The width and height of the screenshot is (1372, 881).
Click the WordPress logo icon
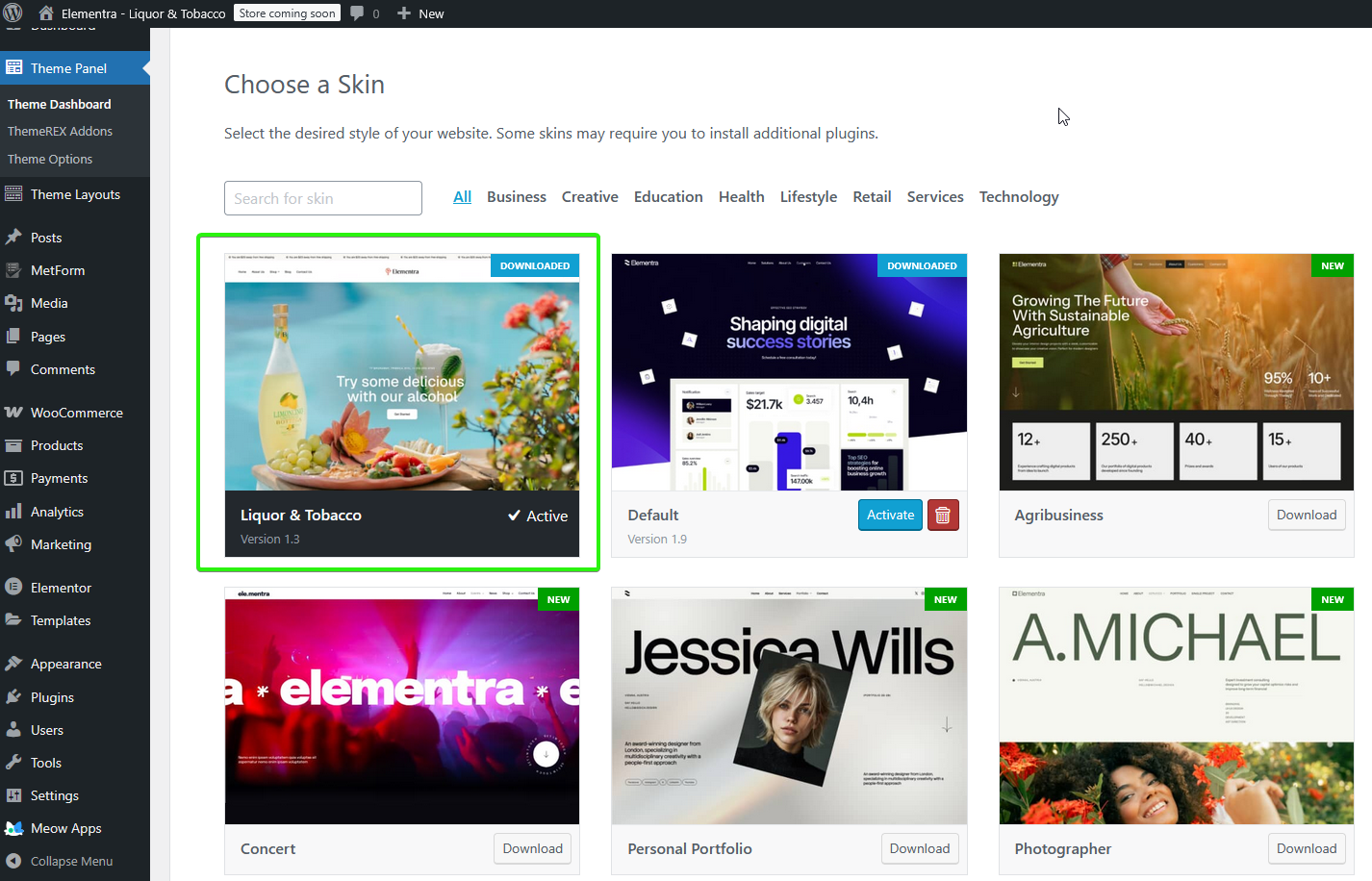point(13,13)
